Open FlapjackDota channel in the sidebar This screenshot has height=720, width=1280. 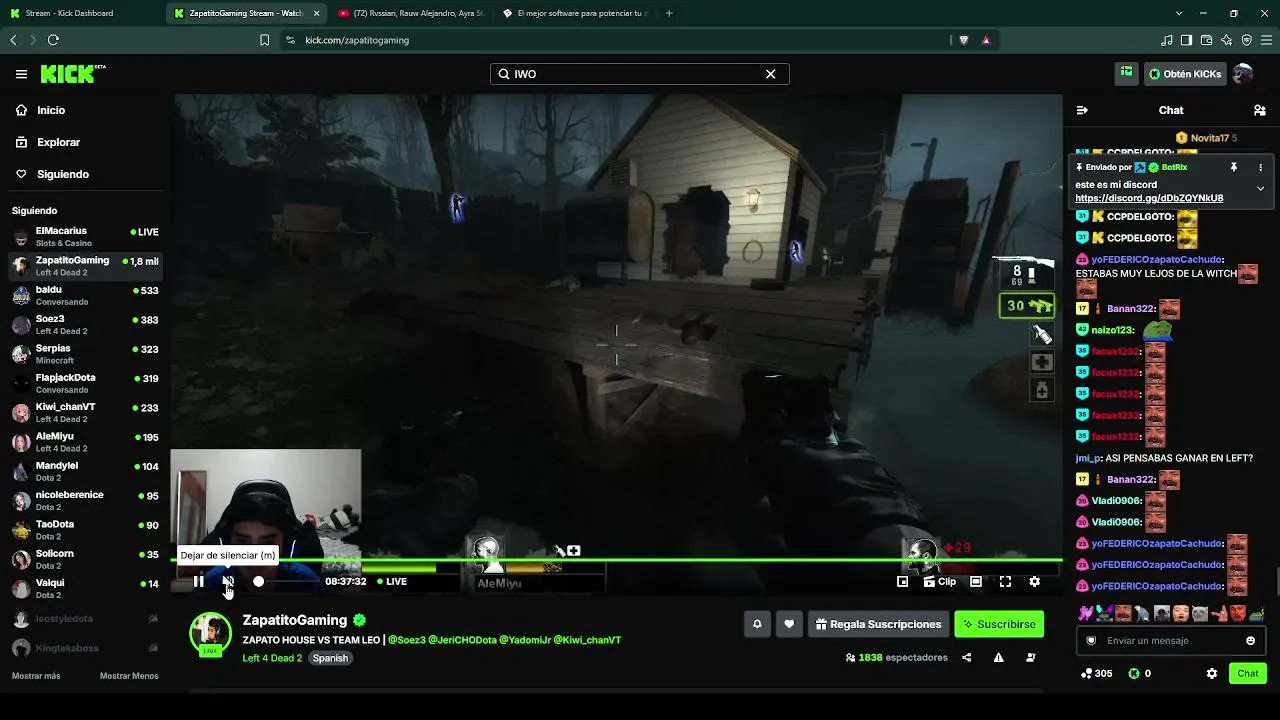84,383
